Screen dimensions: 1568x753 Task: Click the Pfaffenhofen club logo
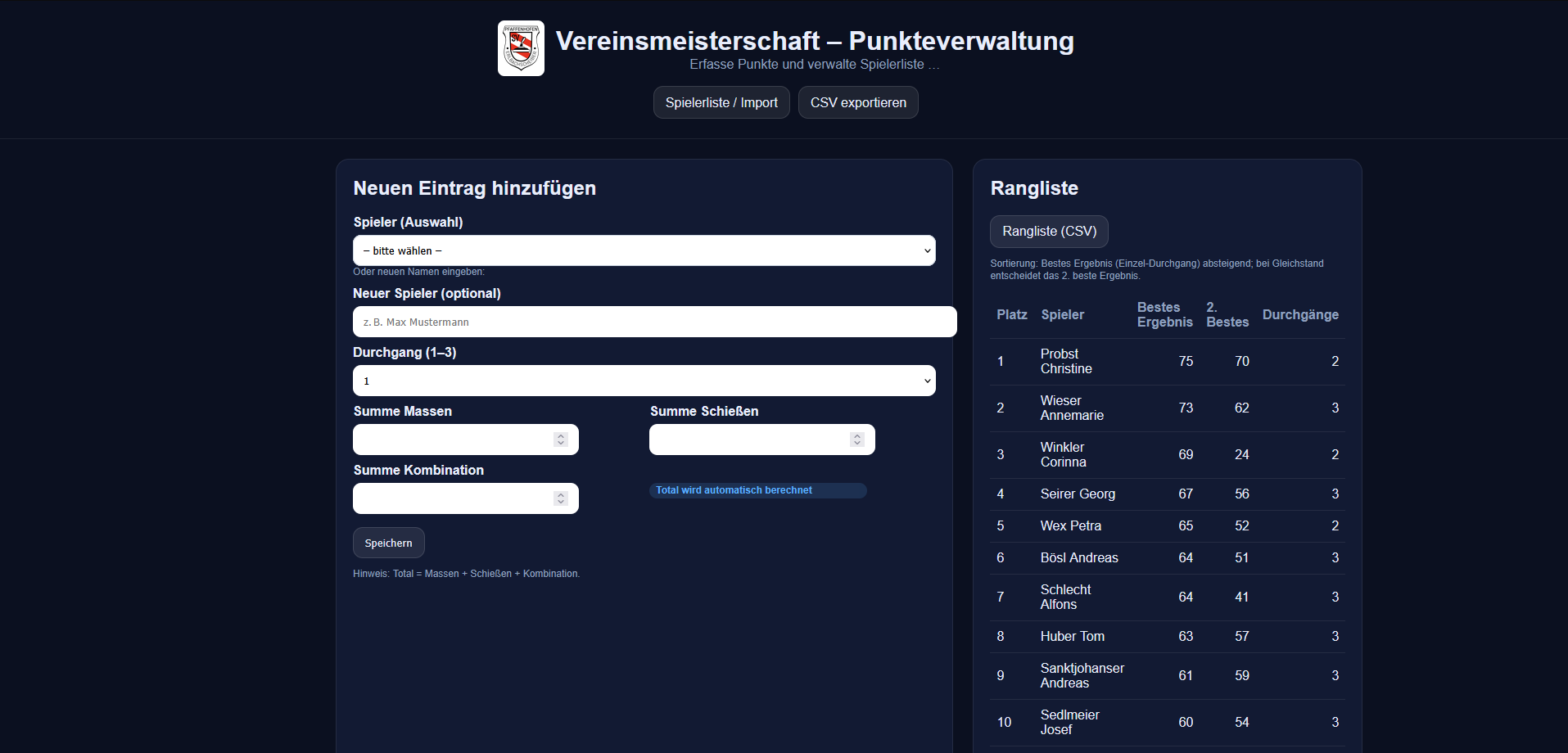click(x=521, y=48)
